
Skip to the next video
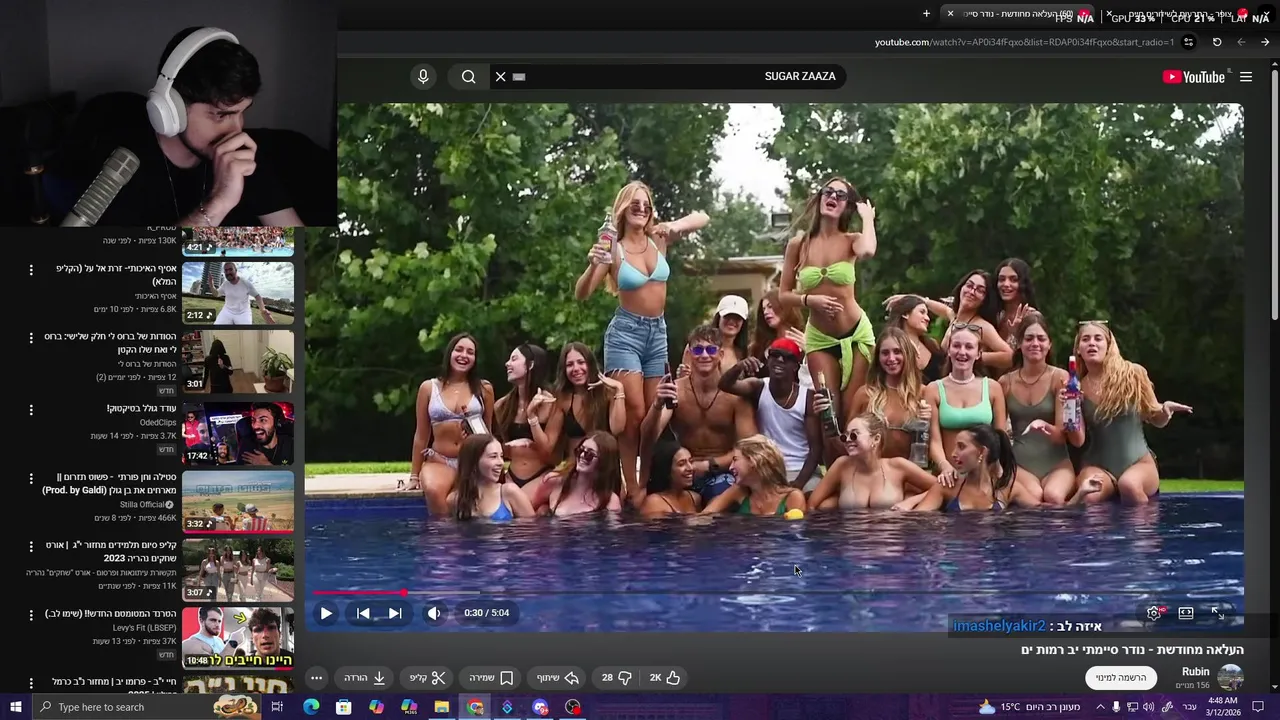[x=395, y=613]
